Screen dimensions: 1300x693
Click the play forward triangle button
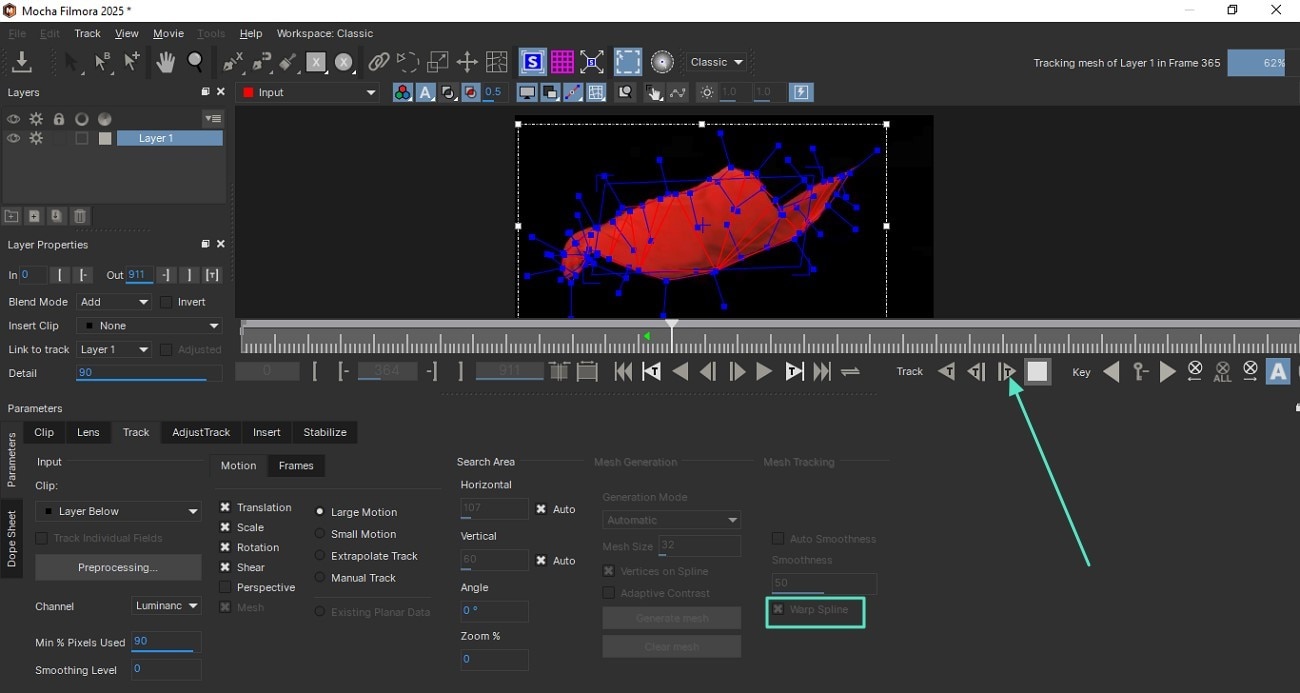pyautogui.click(x=764, y=372)
